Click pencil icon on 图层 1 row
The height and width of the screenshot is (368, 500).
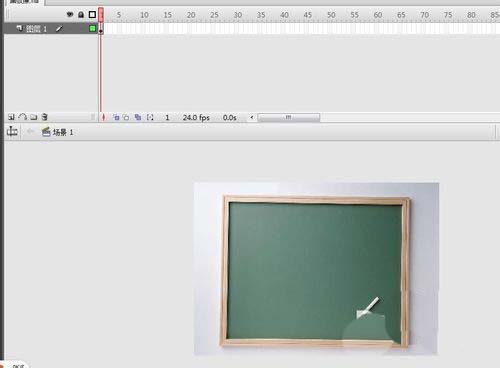point(59,29)
